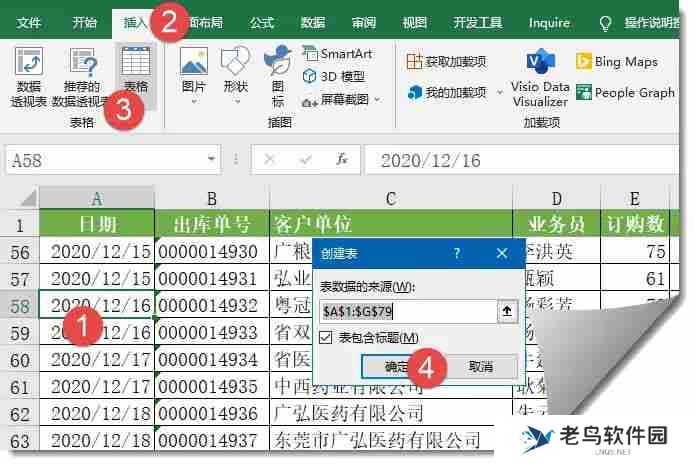This screenshot has height=465, width=694.
Task: Click the PivotTable (数据透视表) icon
Action: pos(28,62)
